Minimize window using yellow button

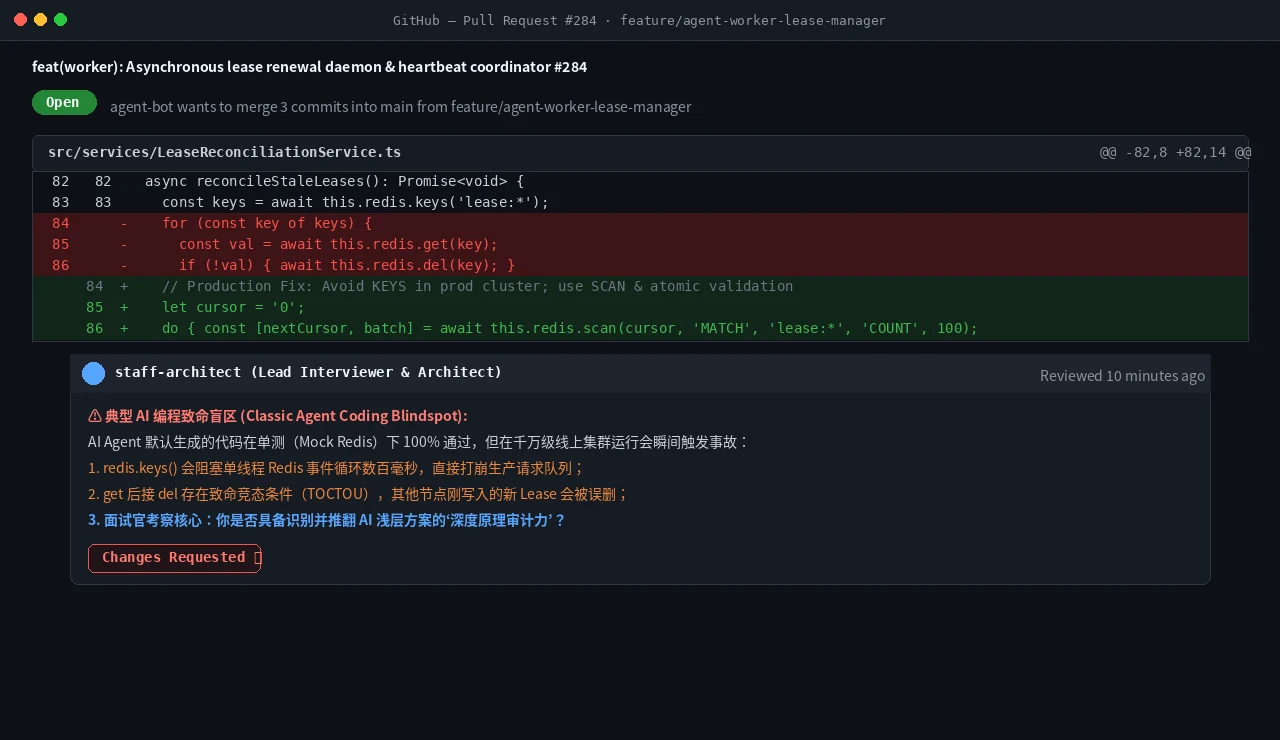tap(41, 20)
